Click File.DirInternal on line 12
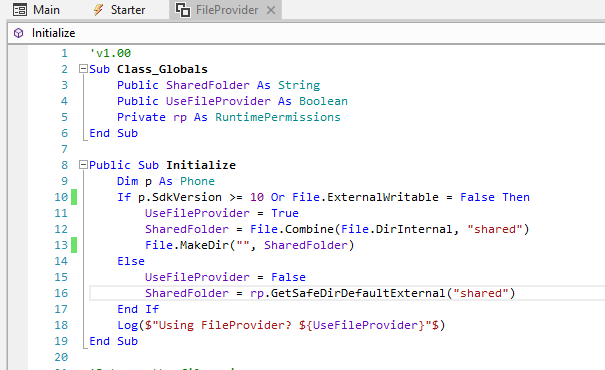Viewport: 605px width, 370px height. coord(397,229)
